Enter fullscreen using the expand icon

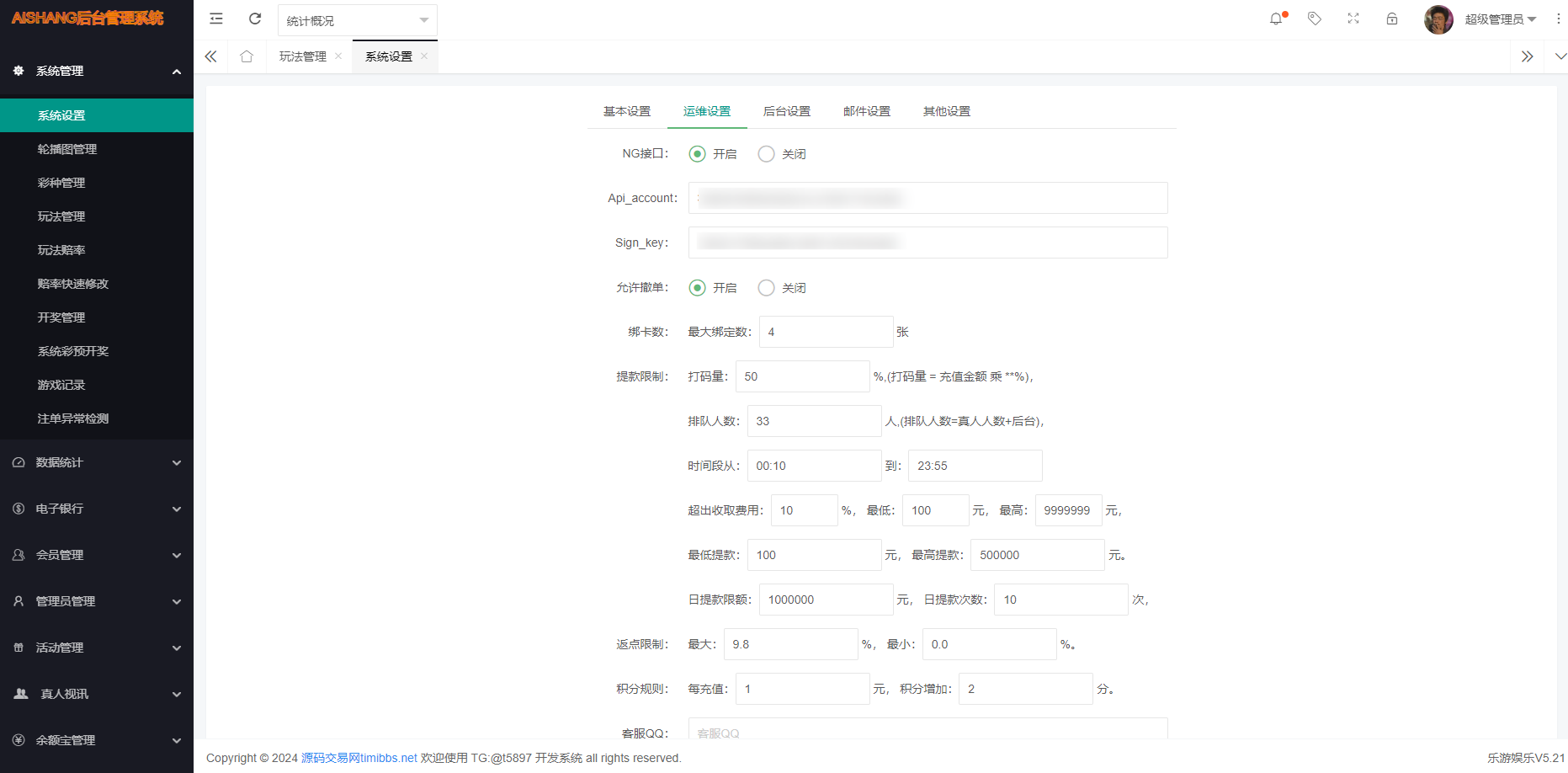pos(1353,19)
